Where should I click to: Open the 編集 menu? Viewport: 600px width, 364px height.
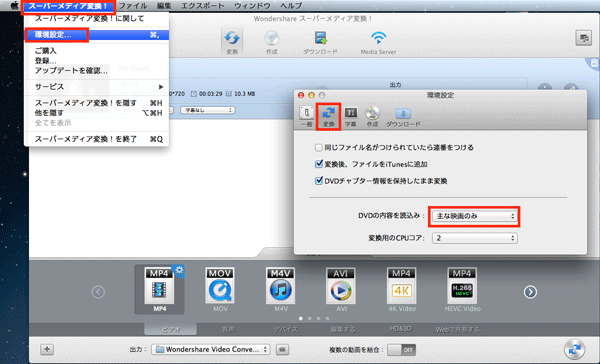(164, 6)
